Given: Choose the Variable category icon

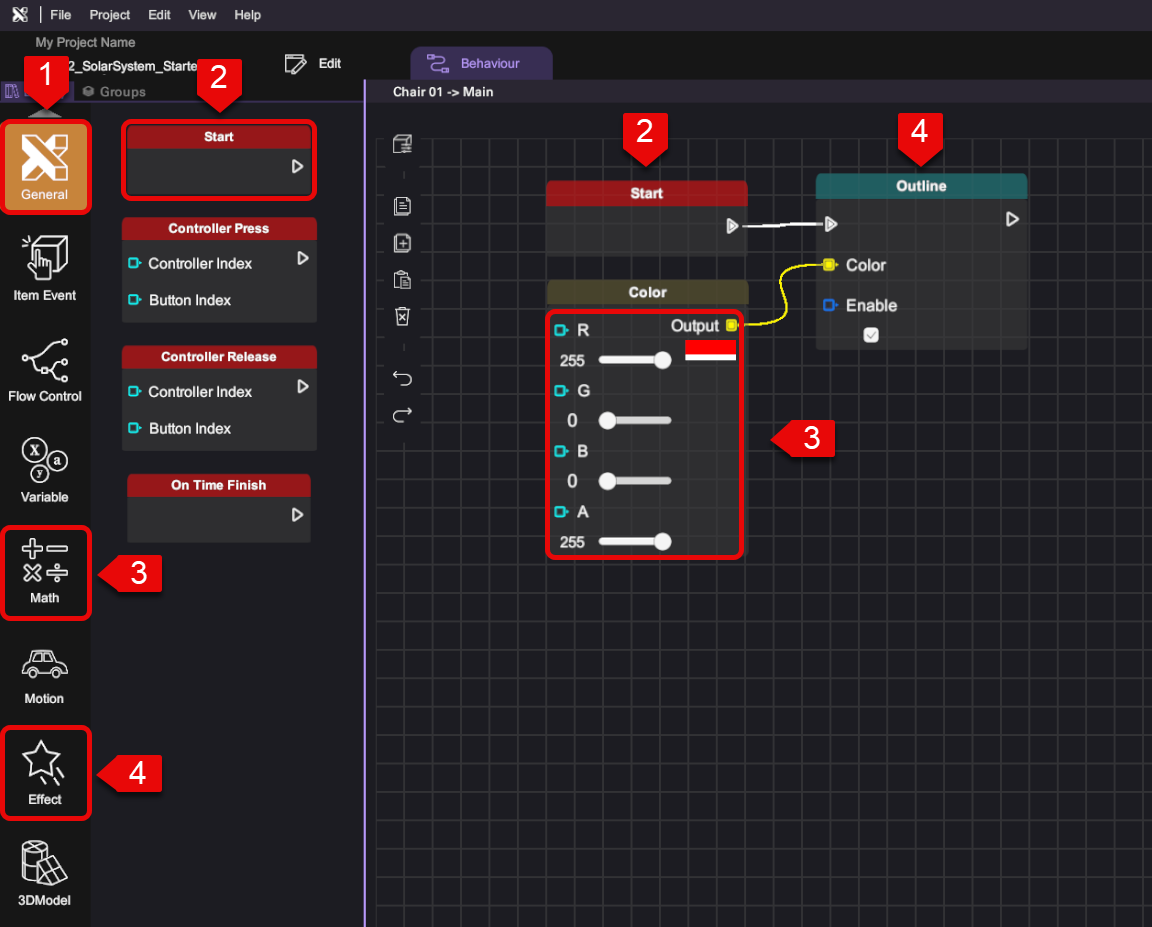Looking at the screenshot, I should click(x=45, y=471).
